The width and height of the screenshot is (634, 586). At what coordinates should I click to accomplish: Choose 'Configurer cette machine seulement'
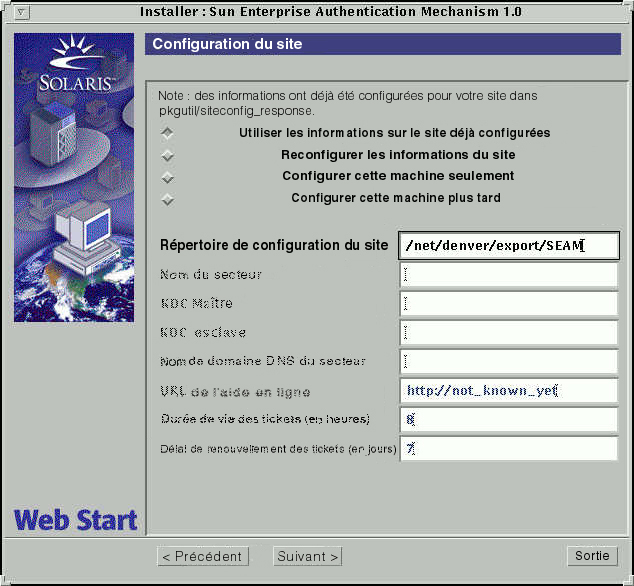click(x=167, y=178)
